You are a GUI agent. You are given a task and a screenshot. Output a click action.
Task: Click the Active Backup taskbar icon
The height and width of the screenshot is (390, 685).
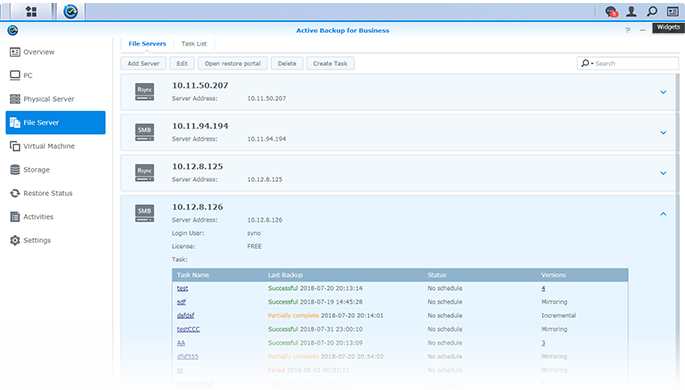pyautogui.click(x=70, y=11)
